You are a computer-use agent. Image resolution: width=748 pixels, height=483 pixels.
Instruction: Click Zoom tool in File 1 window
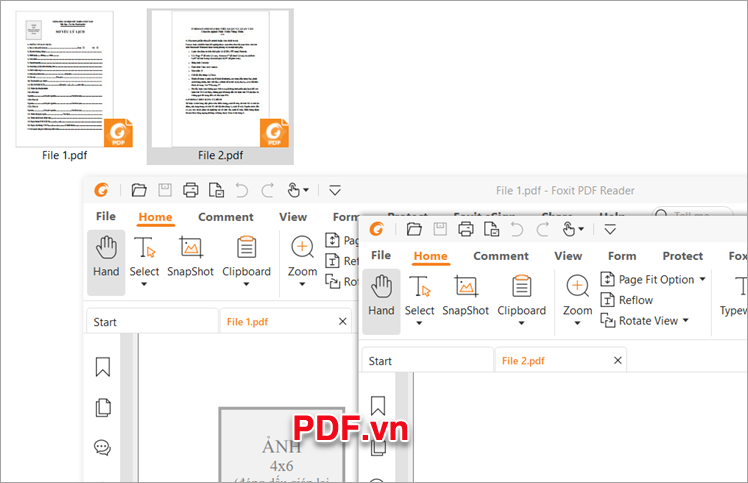[x=302, y=257]
